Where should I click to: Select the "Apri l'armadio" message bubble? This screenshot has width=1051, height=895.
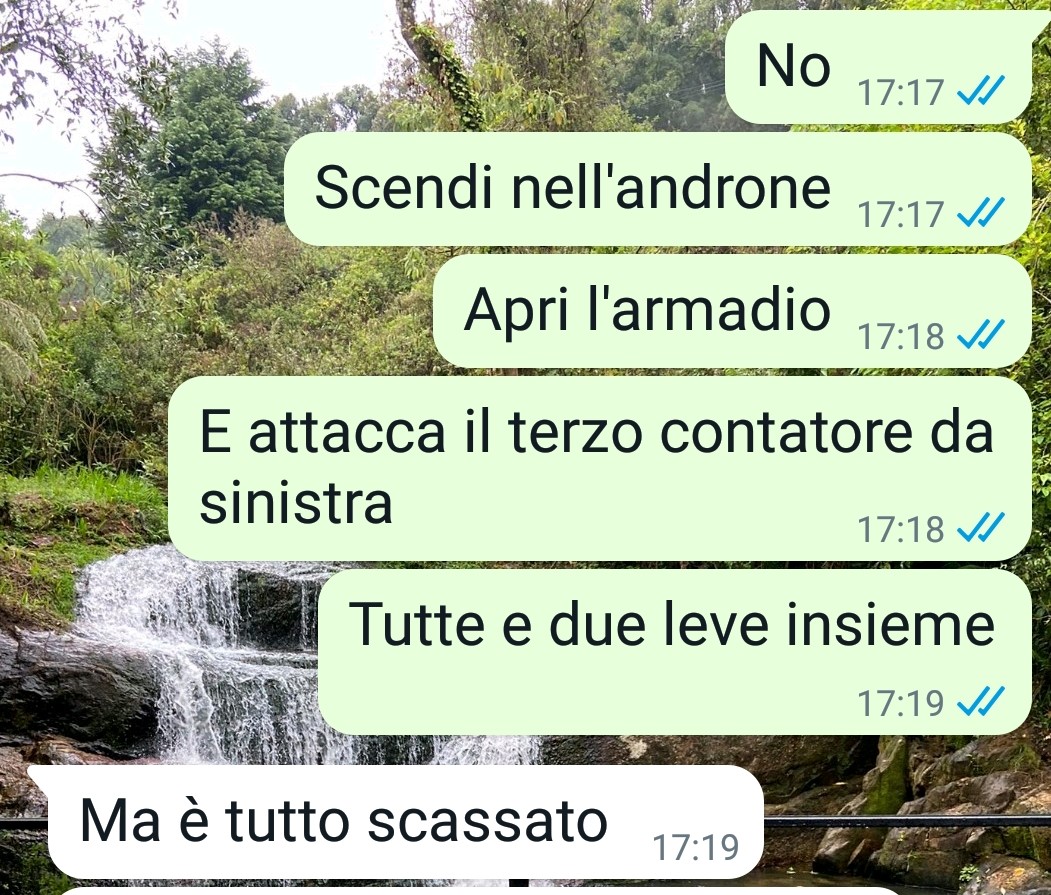coord(732,311)
